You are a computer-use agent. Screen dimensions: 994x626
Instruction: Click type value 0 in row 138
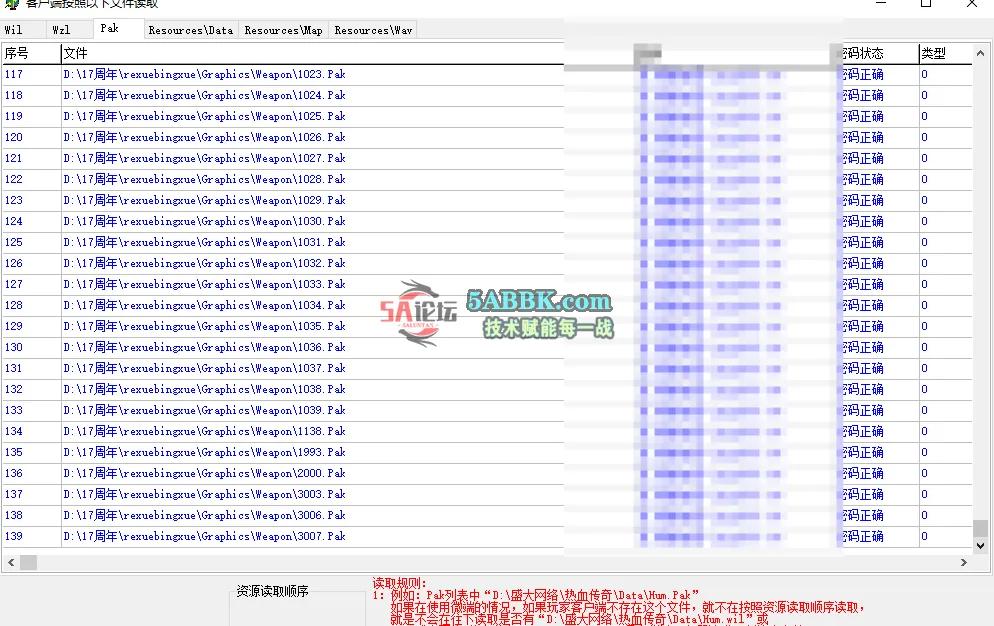click(x=924, y=515)
